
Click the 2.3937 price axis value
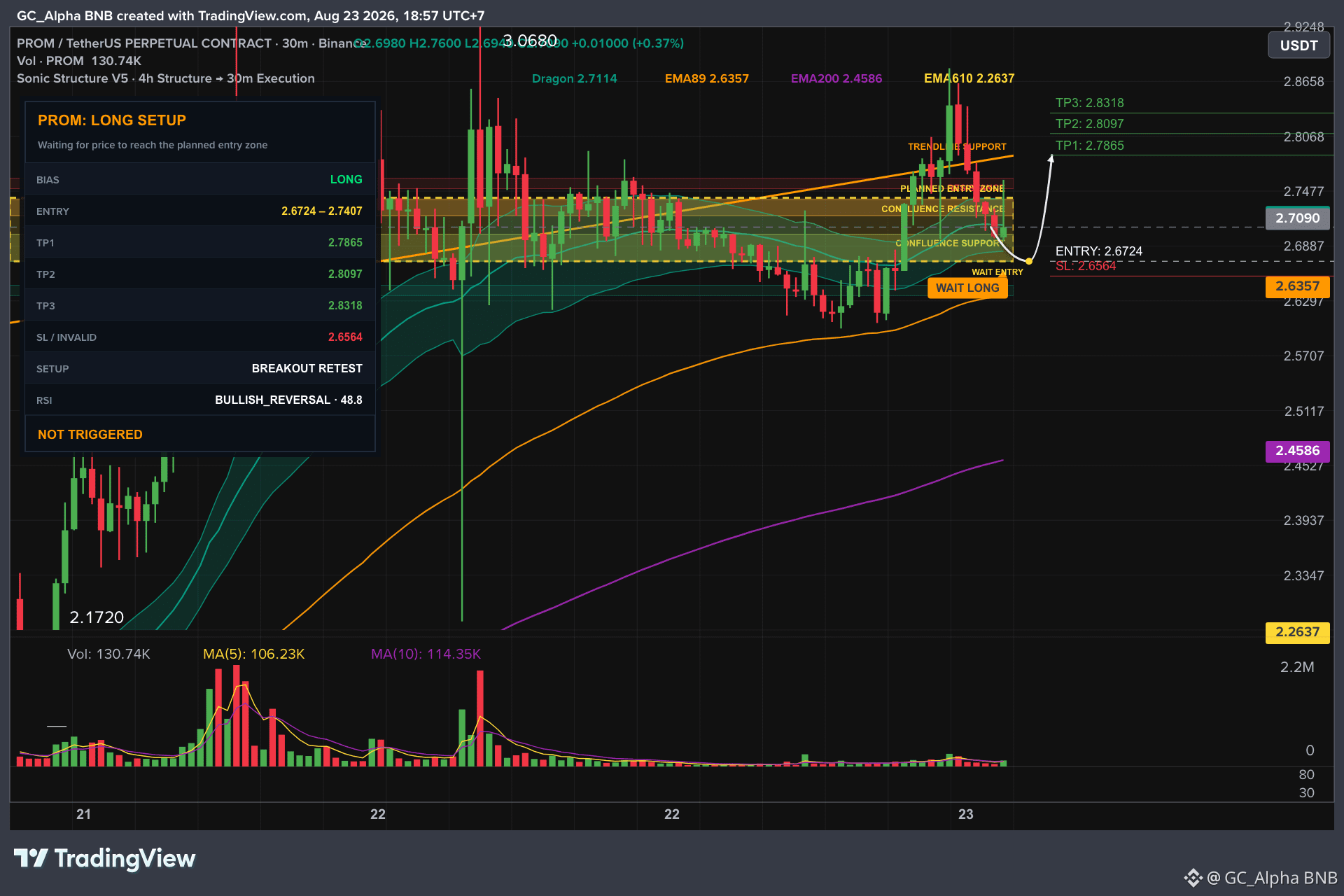click(x=1303, y=521)
